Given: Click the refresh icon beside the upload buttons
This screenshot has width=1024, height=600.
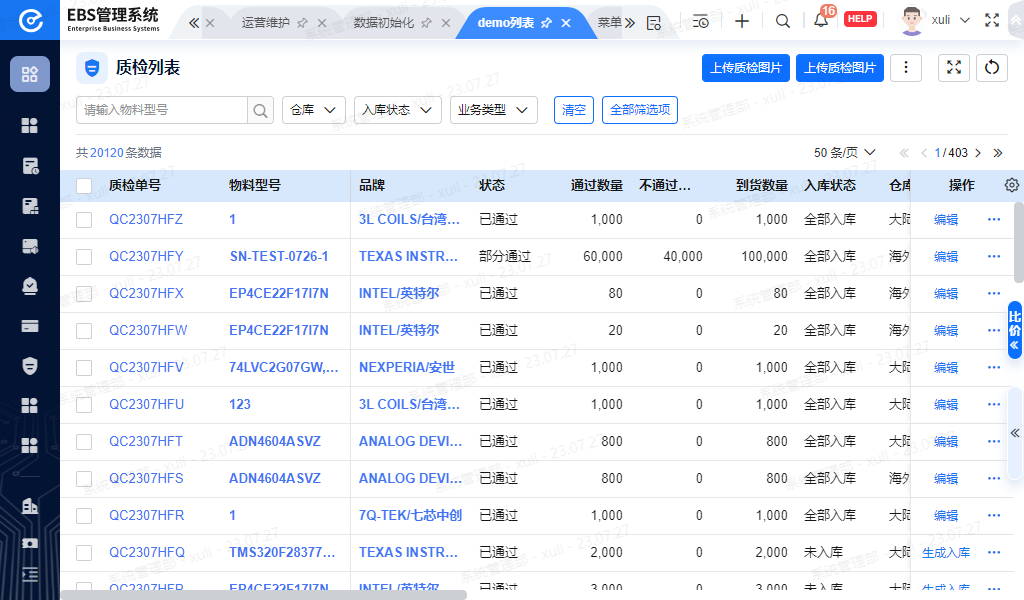Looking at the screenshot, I should point(991,67).
